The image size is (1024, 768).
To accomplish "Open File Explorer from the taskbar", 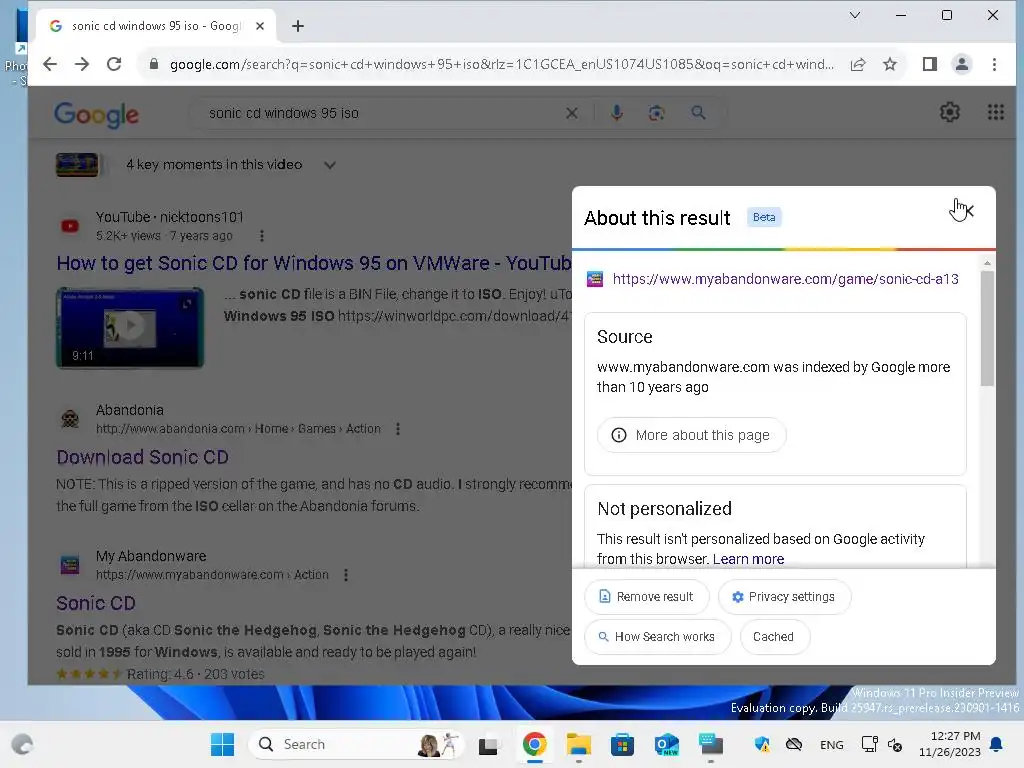I will pos(579,744).
